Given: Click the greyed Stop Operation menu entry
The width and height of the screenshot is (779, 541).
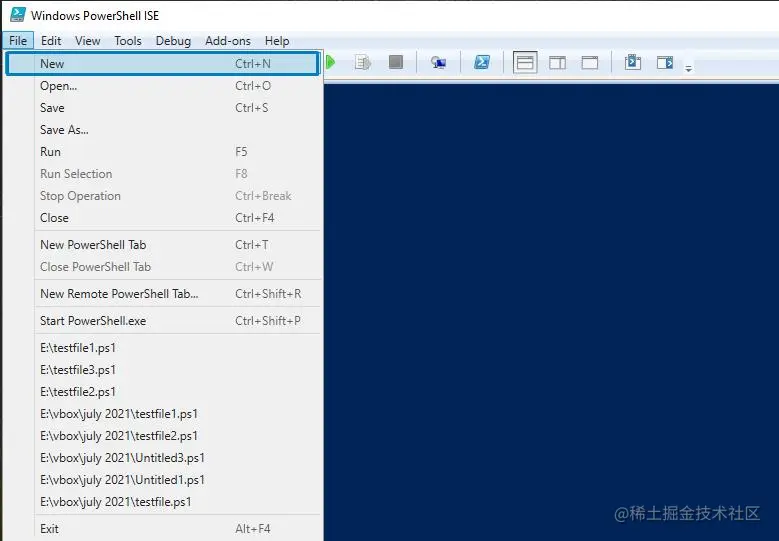Looking at the screenshot, I should click(162, 196).
